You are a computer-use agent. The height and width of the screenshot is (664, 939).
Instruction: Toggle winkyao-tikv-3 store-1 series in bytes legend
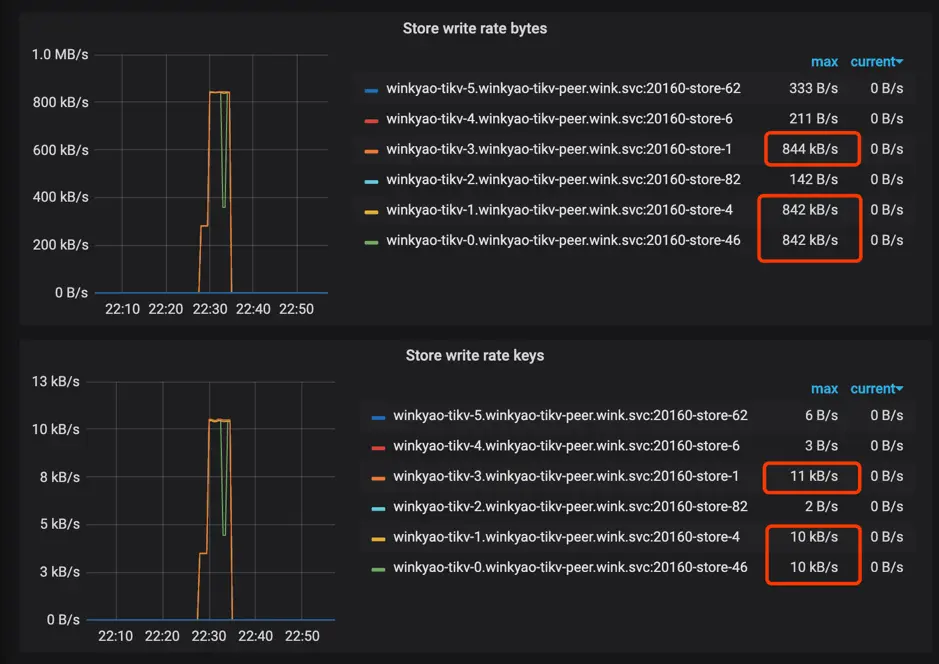559,149
